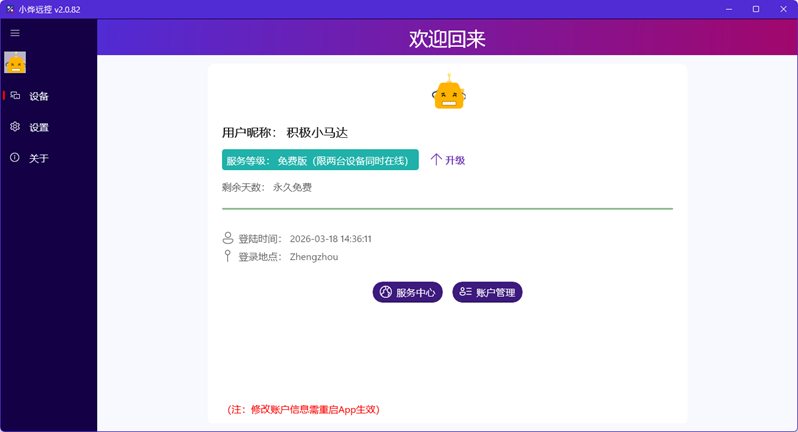Click the user avatar in the sidebar

click(15, 63)
